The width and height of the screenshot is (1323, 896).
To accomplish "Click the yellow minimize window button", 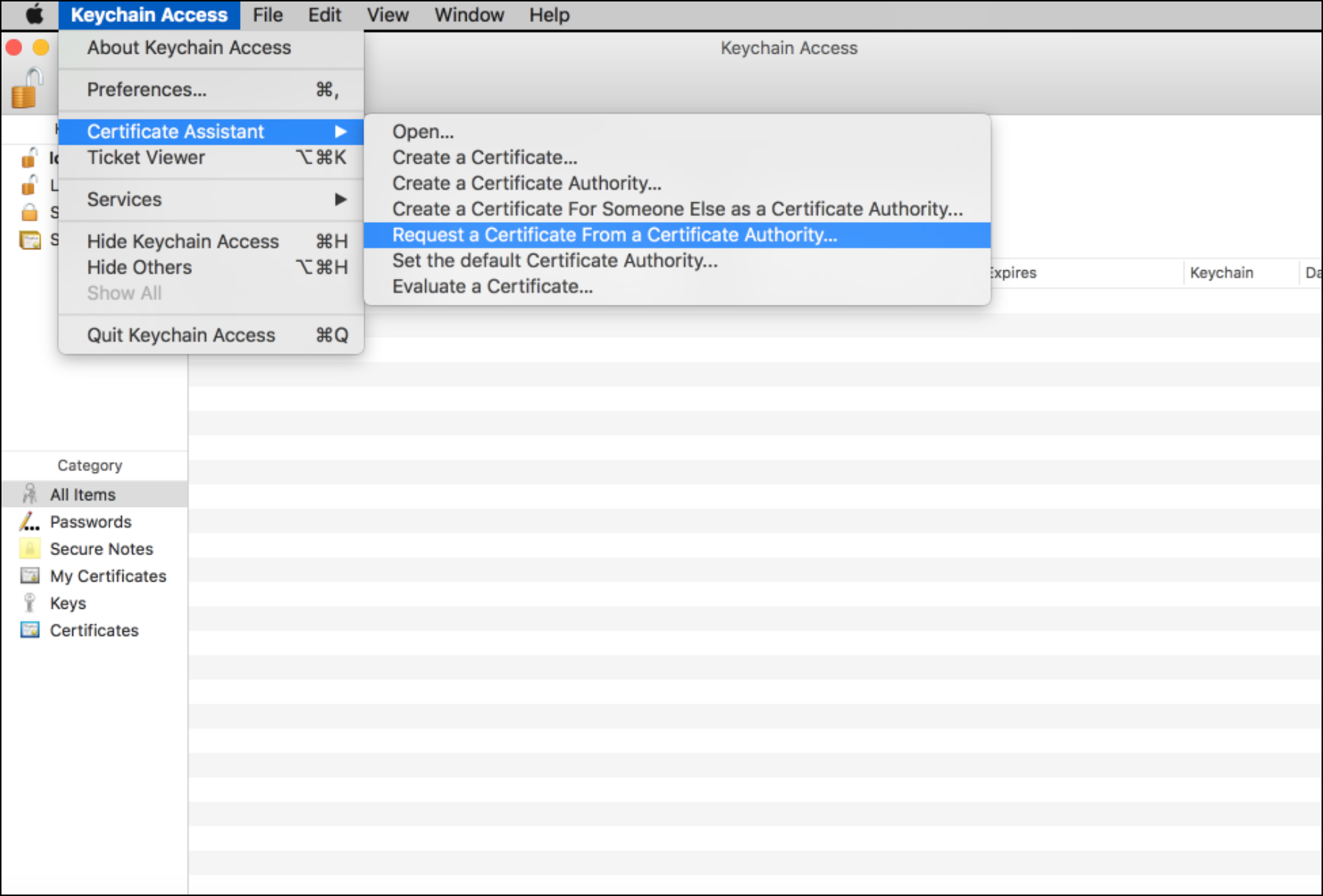I will click(41, 48).
